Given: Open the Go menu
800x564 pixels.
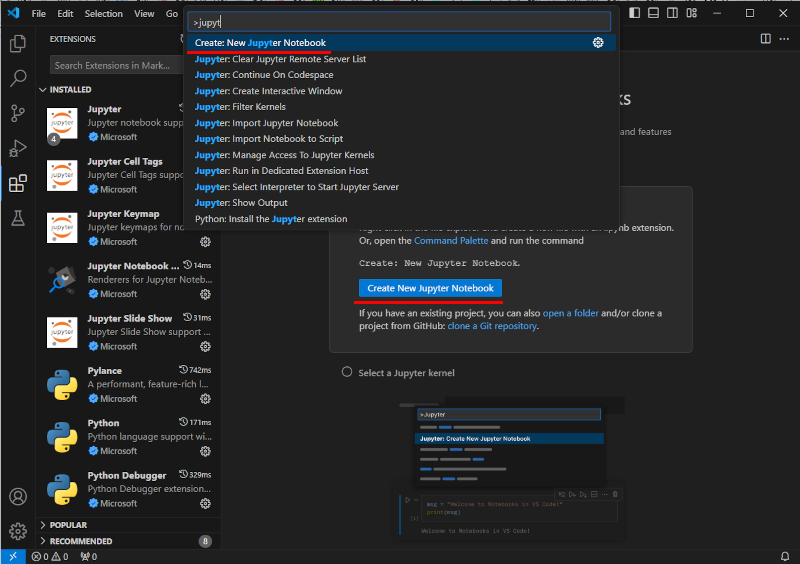Looking at the screenshot, I should [172, 14].
